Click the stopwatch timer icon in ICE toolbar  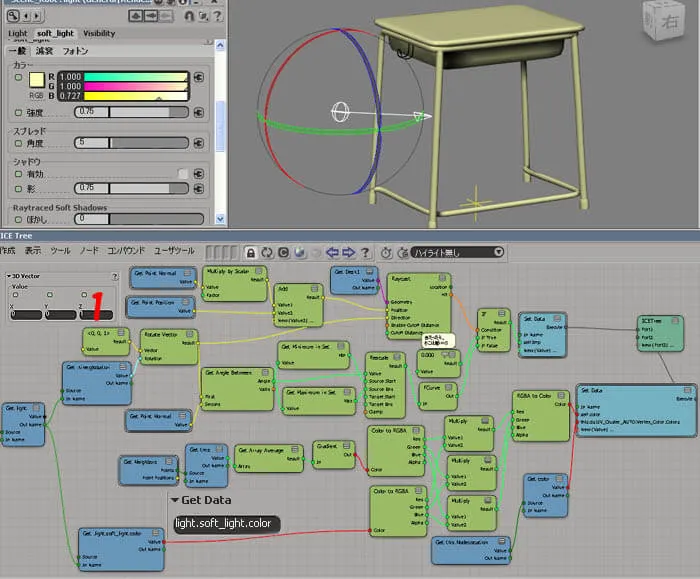pyautogui.click(x=386, y=253)
